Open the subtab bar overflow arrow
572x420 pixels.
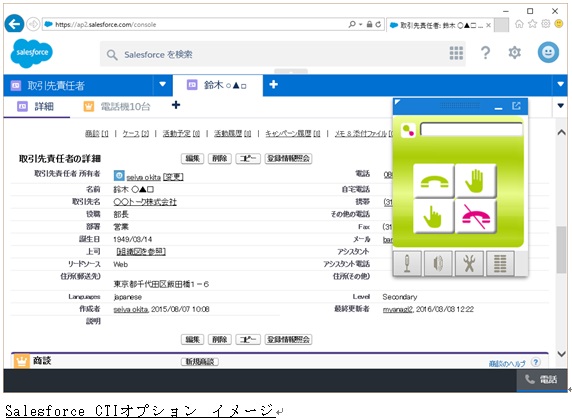[561, 106]
